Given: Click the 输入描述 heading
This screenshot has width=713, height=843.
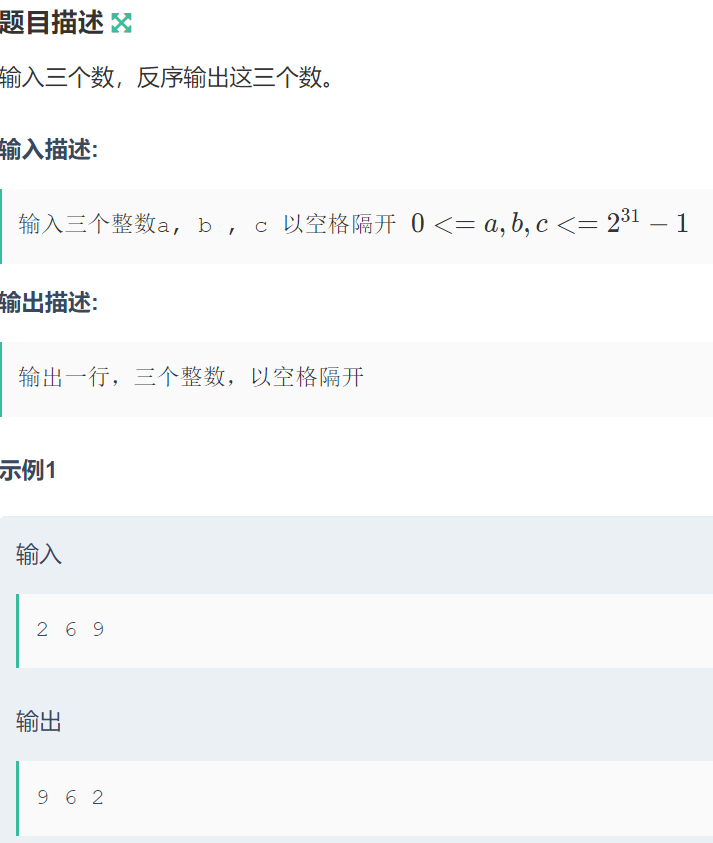Looking at the screenshot, I should (x=49, y=149).
